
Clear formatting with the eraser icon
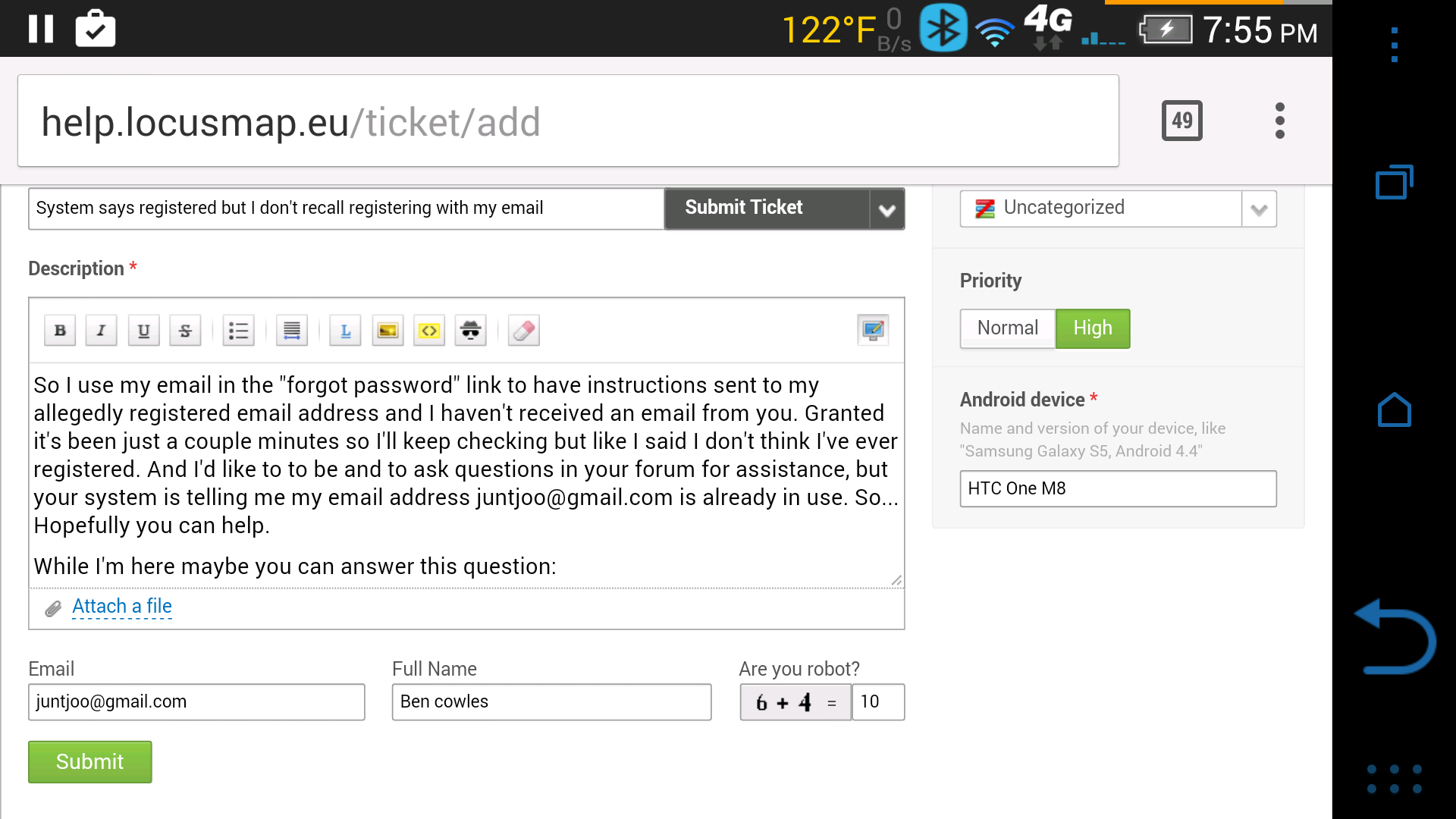pyautogui.click(x=524, y=331)
